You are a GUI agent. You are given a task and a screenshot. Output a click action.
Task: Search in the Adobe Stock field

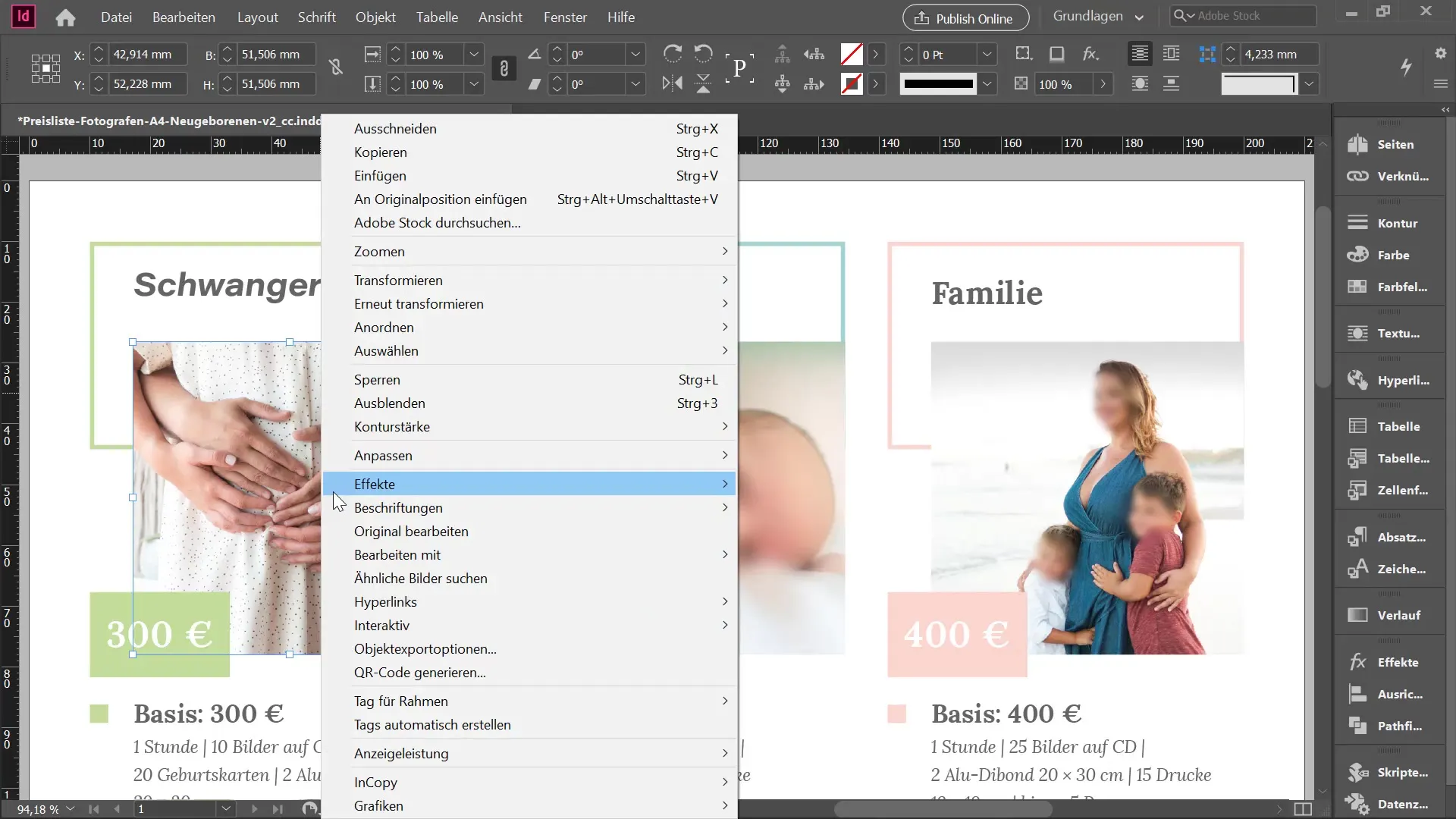pos(1244,15)
